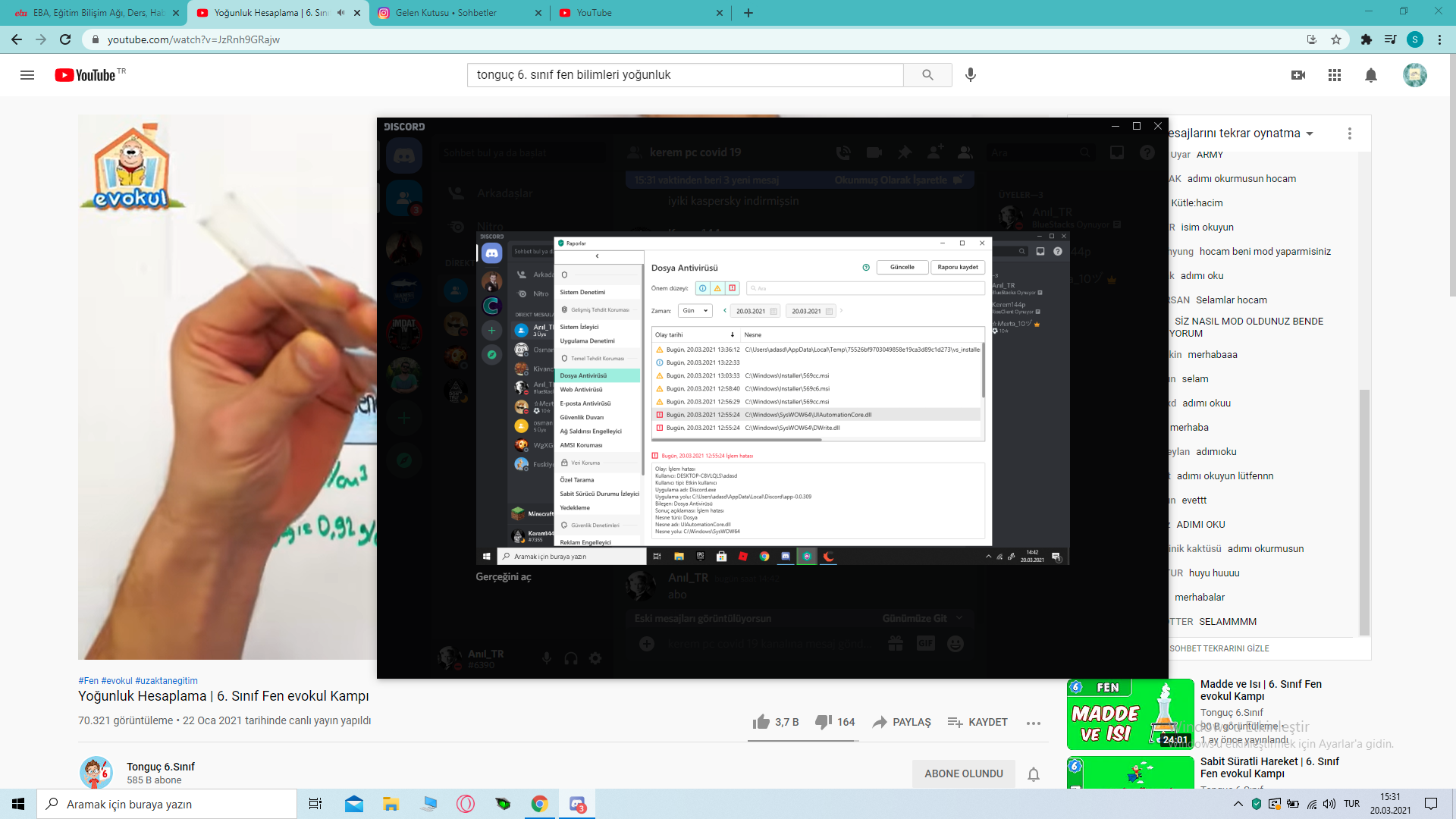Viewport: 1456px width, 819px height.
Task: Open the #uzaktanegitim hashtag link
Action: tap(166, 681)
